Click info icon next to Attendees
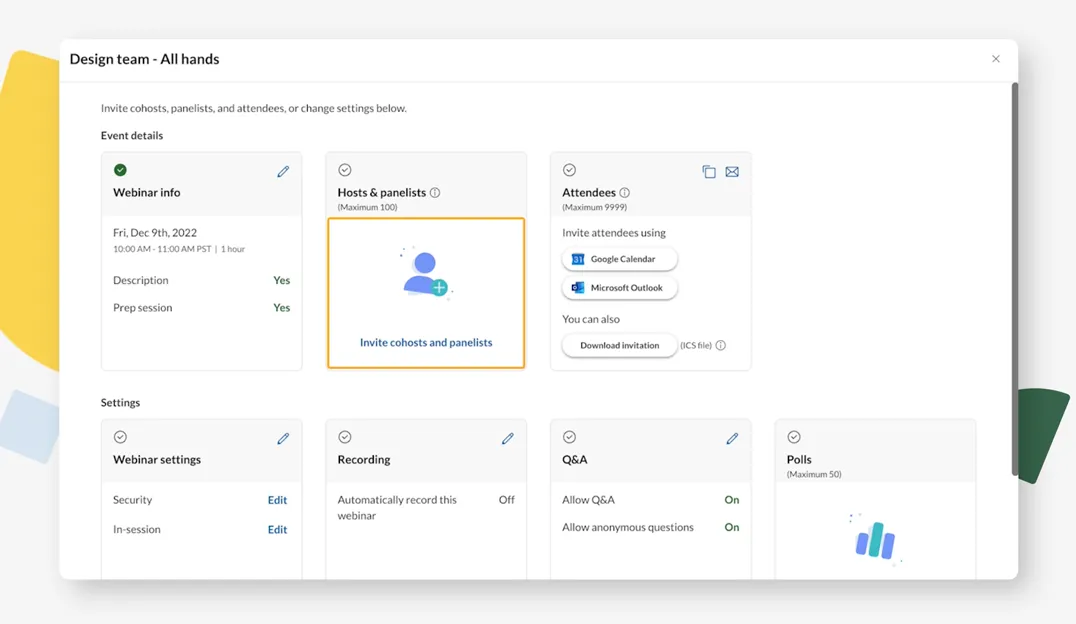 pos(625,193)
